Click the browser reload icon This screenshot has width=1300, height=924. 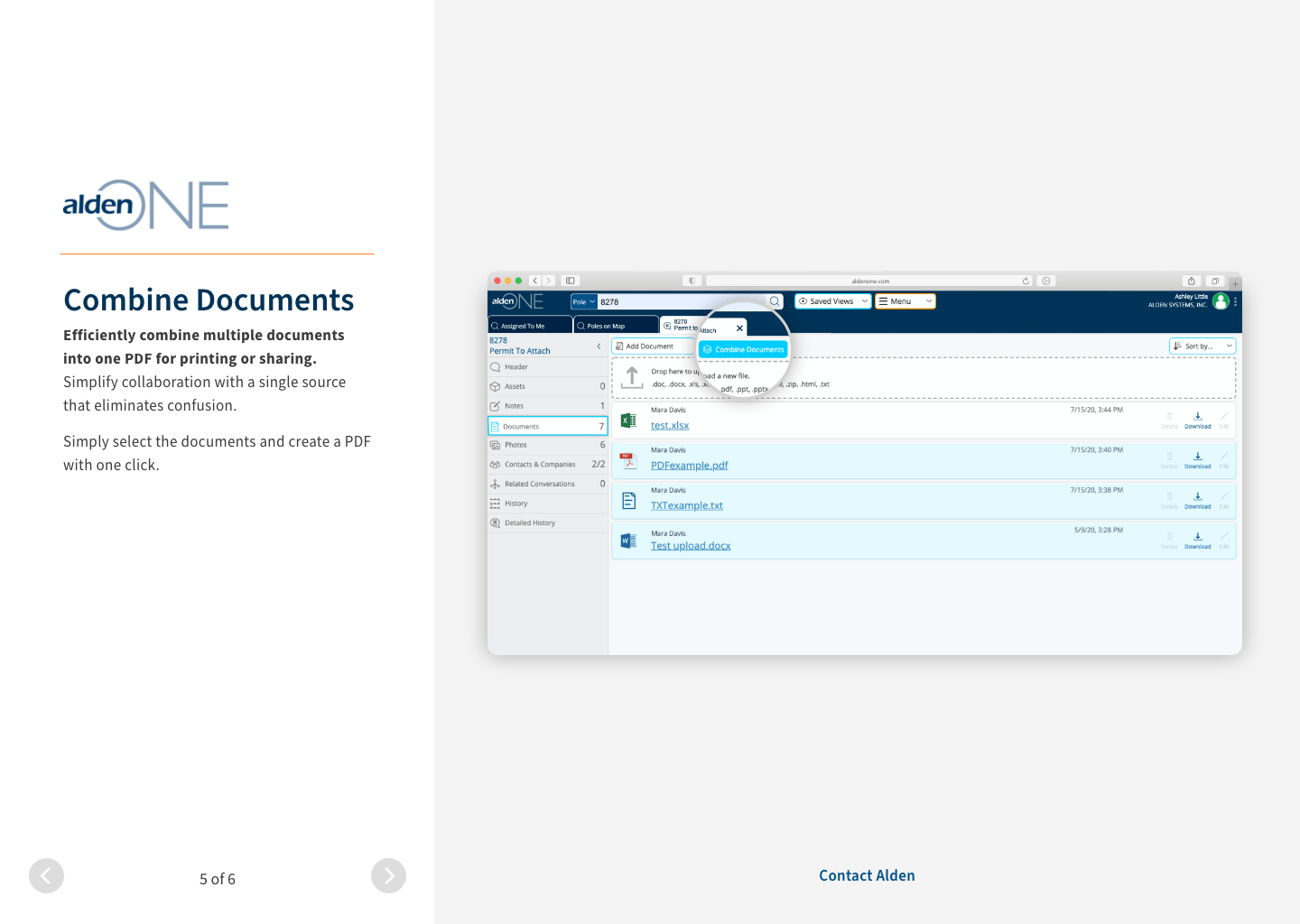(x=1026, y=281)
